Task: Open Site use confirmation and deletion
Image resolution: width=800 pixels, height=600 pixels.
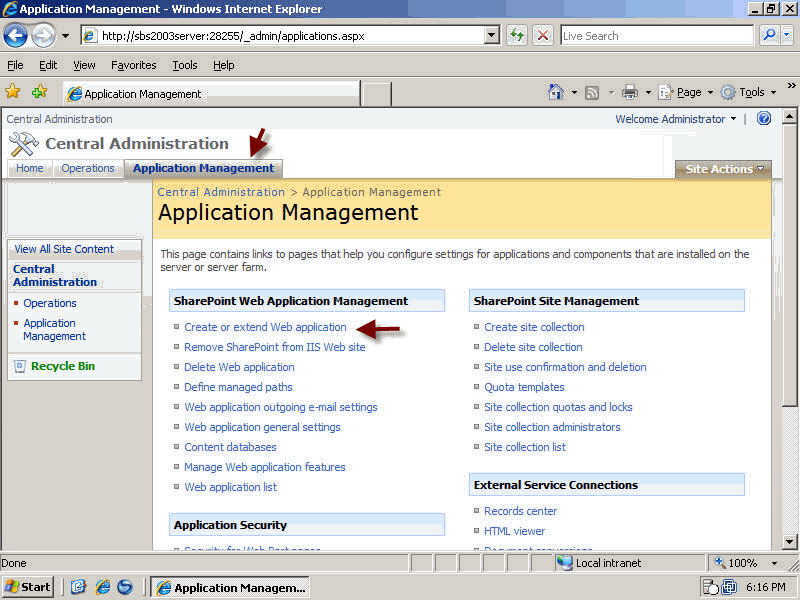Action: coord(565,367)
